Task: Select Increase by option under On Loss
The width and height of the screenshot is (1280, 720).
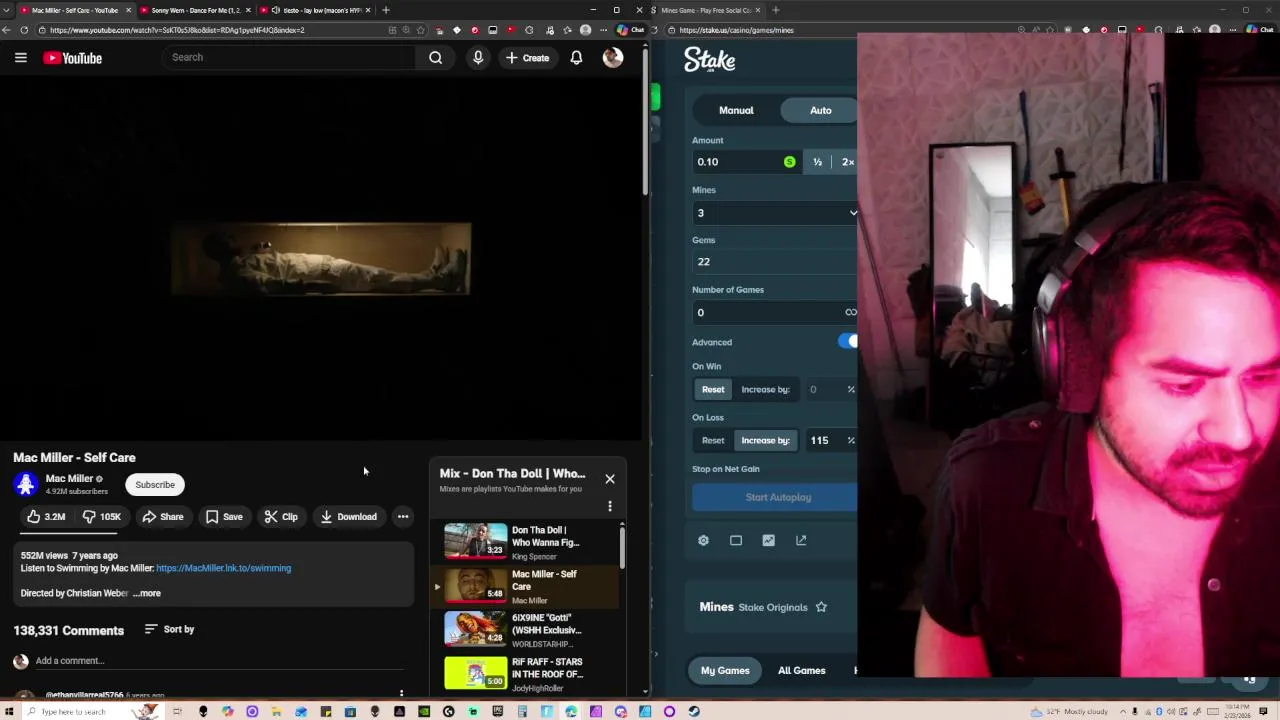Action: [x=765, y=441]
